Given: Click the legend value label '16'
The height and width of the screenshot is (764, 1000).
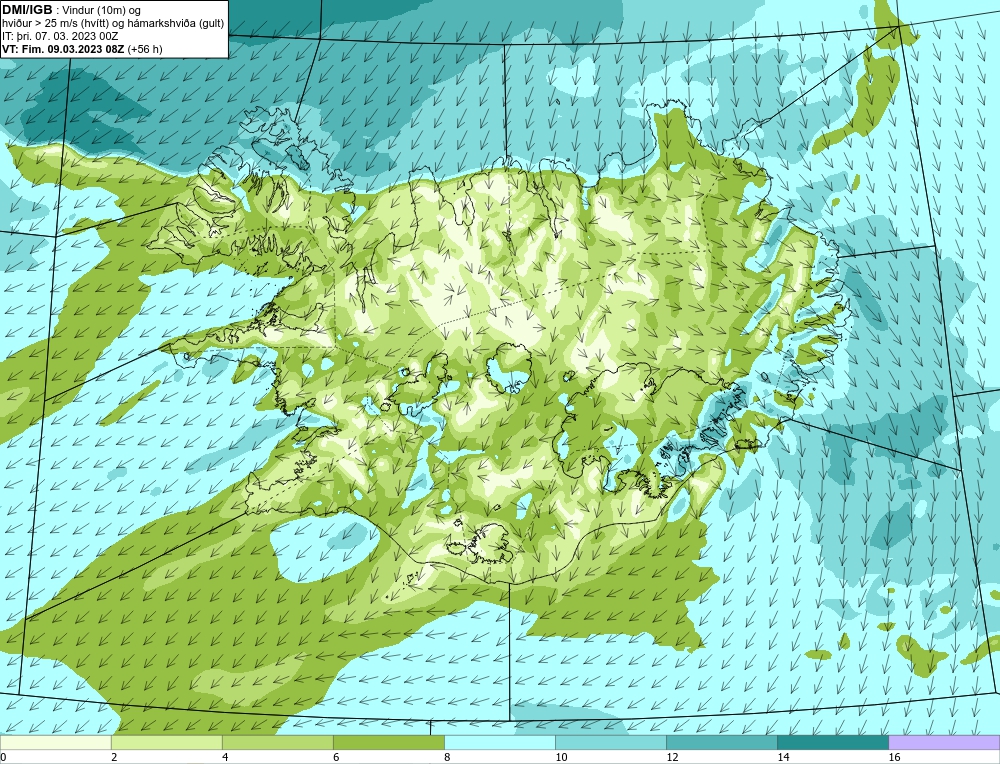Looking at the screenshot, I should pyautogui.click(x=894, y=757).
